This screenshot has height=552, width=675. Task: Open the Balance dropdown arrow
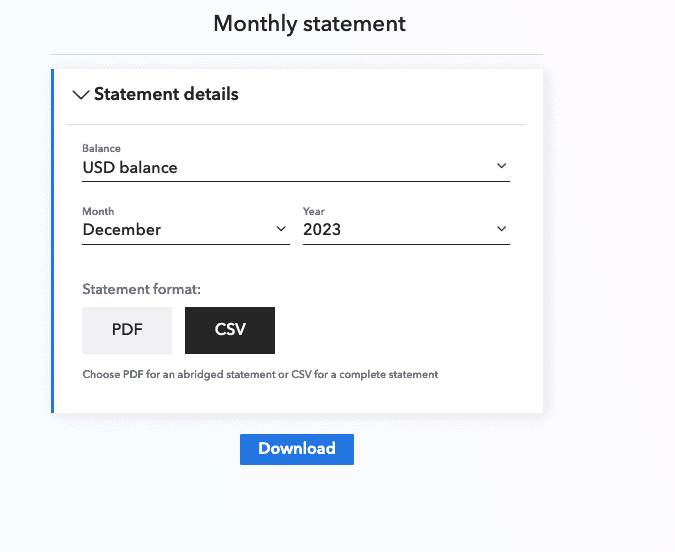501,166
